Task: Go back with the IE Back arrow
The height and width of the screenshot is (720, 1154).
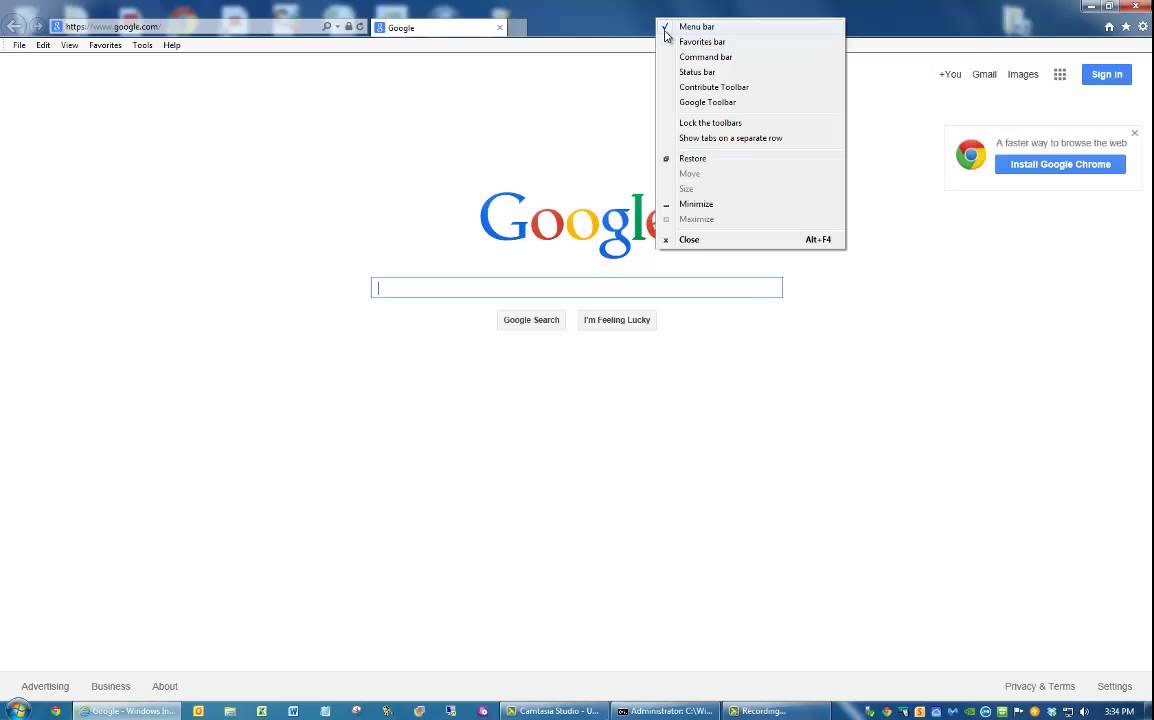Action: click(x=14, y=27)
